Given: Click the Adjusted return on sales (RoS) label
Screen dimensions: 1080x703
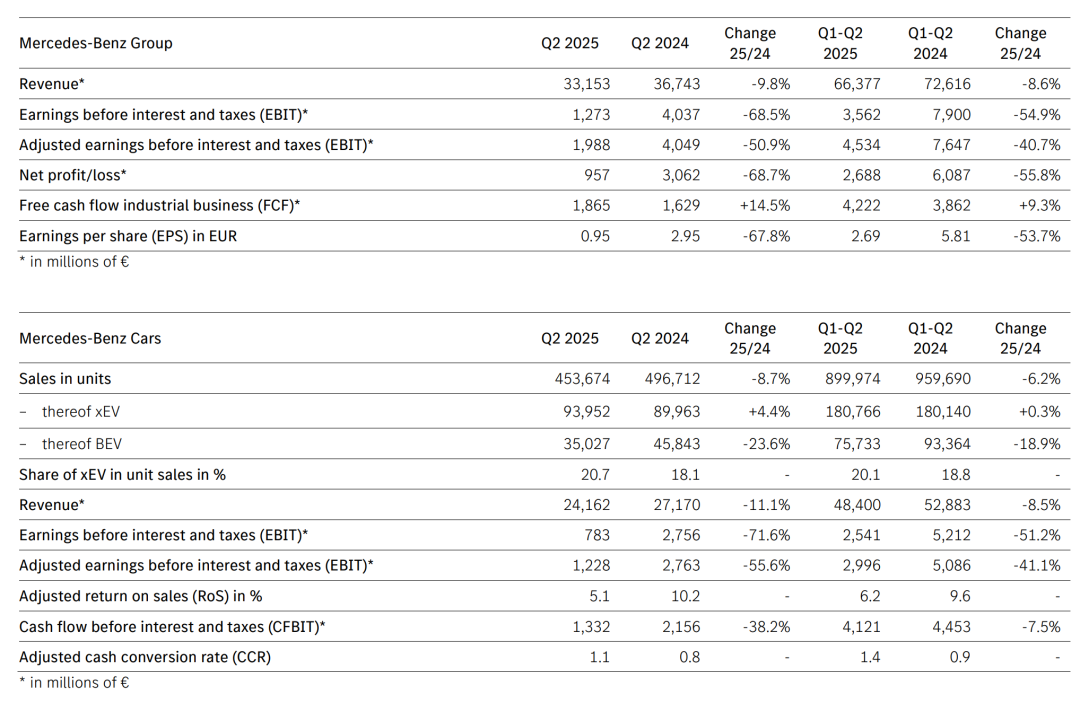Looking at the screenshot, I should [x=141, y=596].
